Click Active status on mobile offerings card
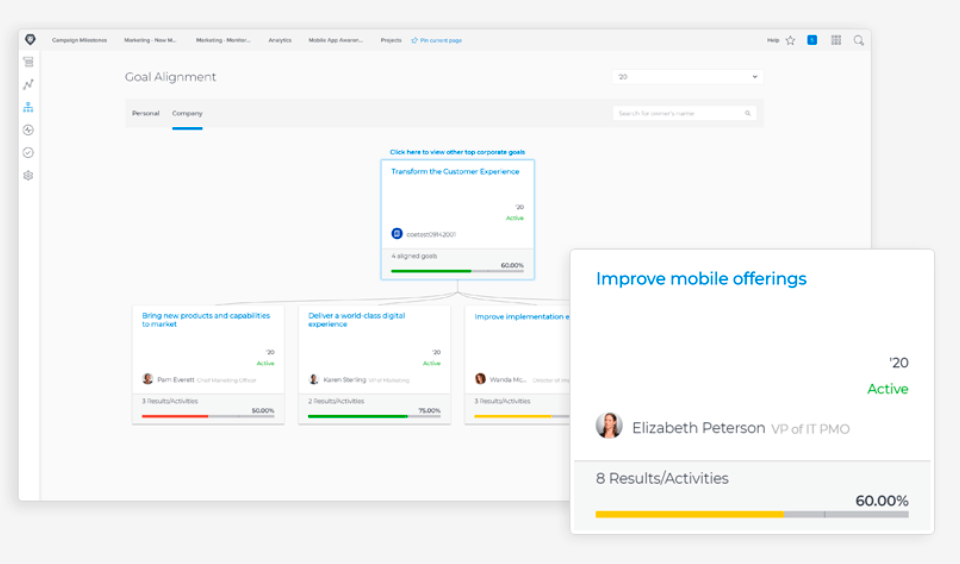The width and height of the screenshot is (960, 564). (x=888, y=389)
